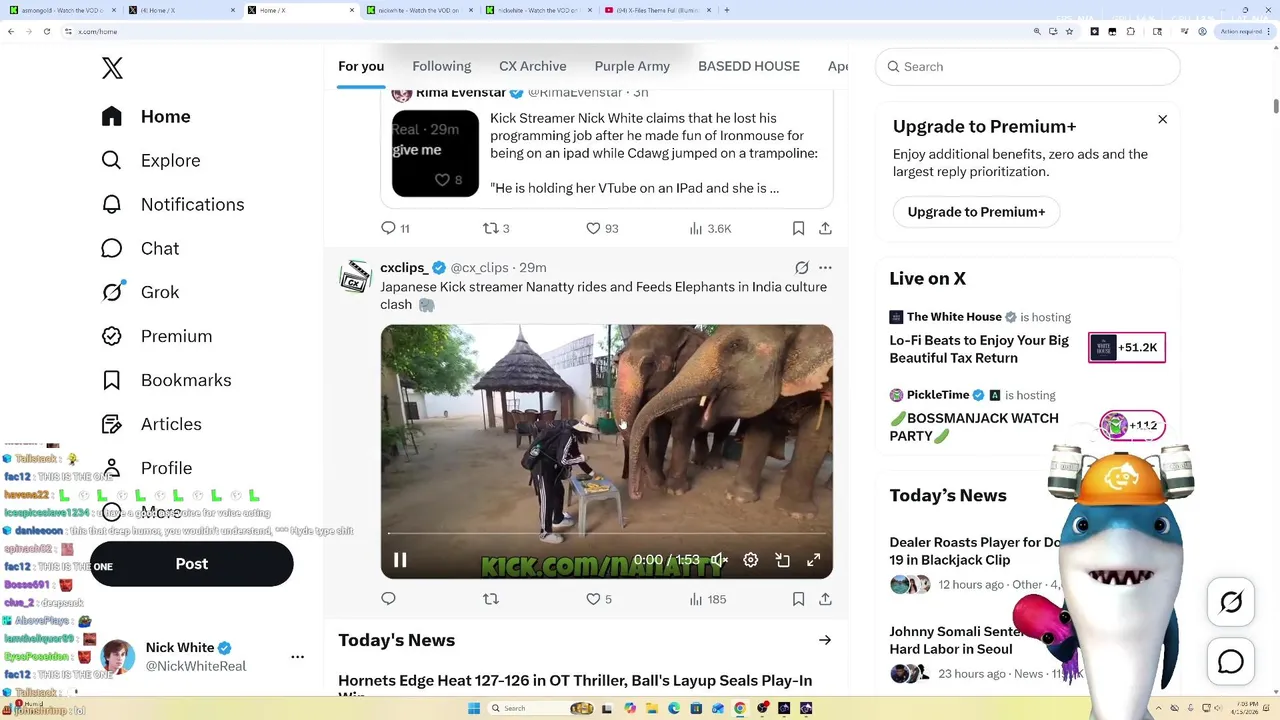
Task: Switch to the X-Files Theme YouTube browser tab
Action: tap(659, 10)
